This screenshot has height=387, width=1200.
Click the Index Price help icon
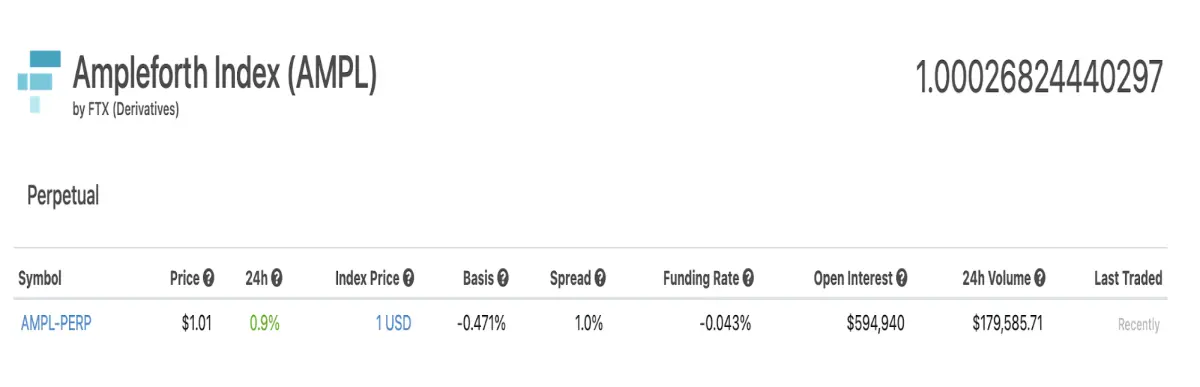pyautogui.click(x=409, y=279)
